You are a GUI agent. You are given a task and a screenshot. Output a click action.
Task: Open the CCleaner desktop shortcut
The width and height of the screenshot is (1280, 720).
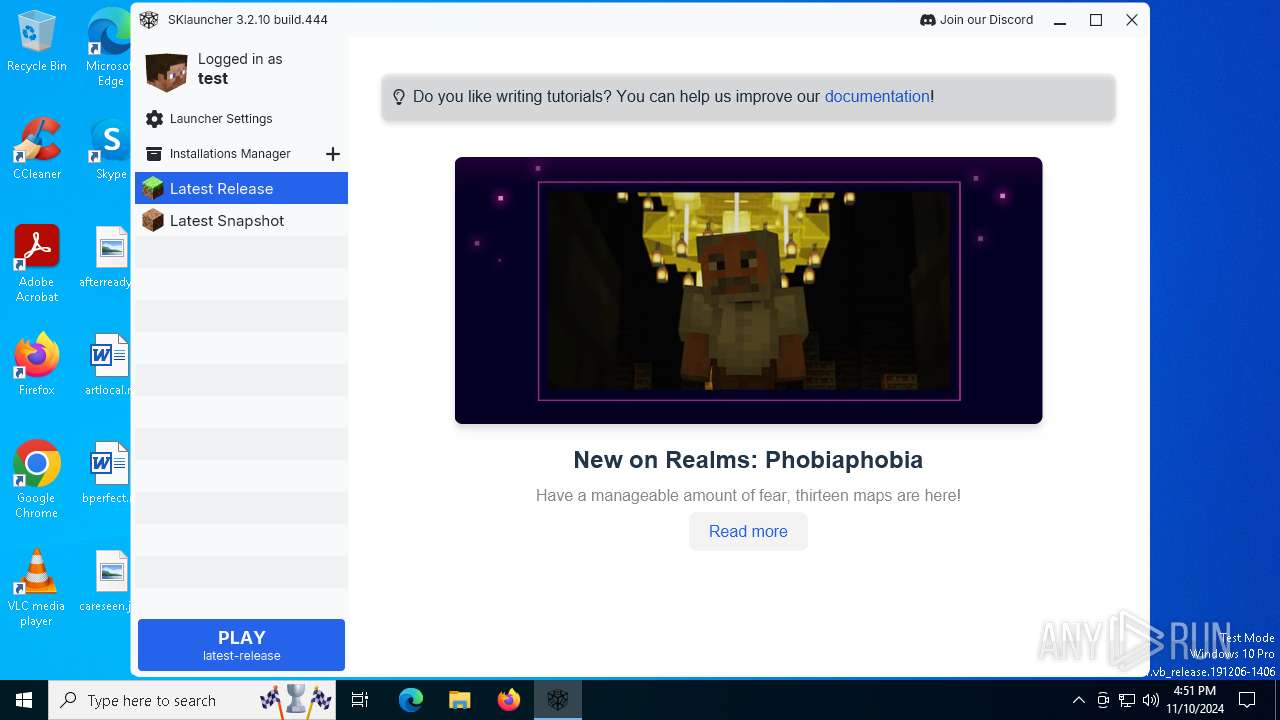point(36,149)
